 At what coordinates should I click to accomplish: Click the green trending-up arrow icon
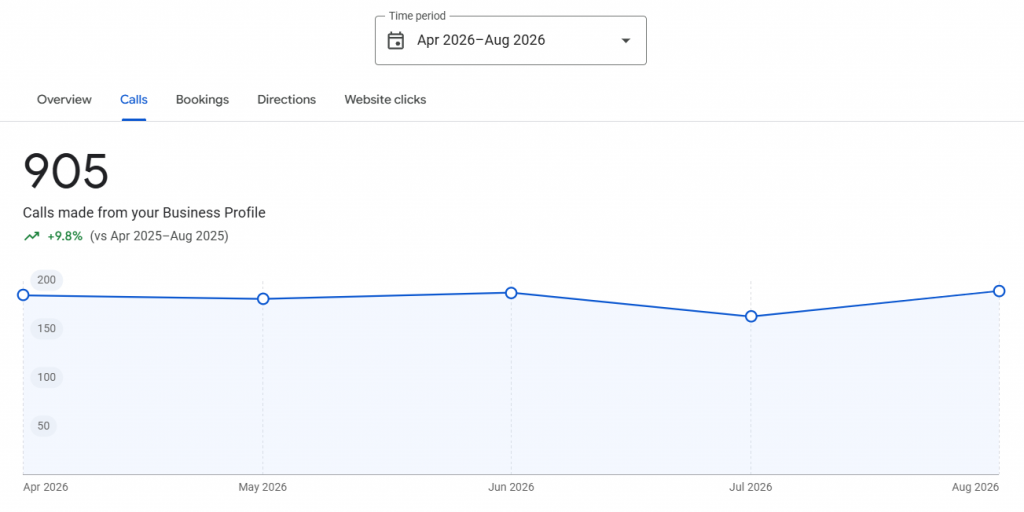coord(31,236)
